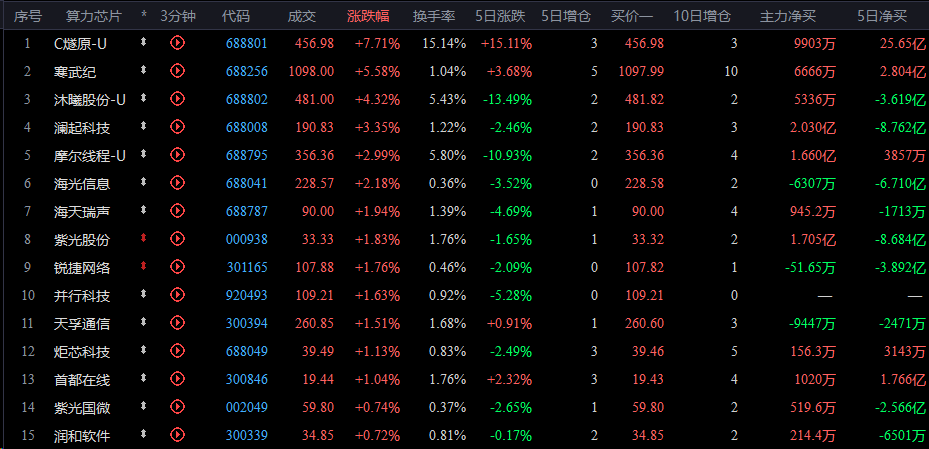Click the 买价一 column header
Viewport: 929px width, 449px height.
click(x=632, y=17)
